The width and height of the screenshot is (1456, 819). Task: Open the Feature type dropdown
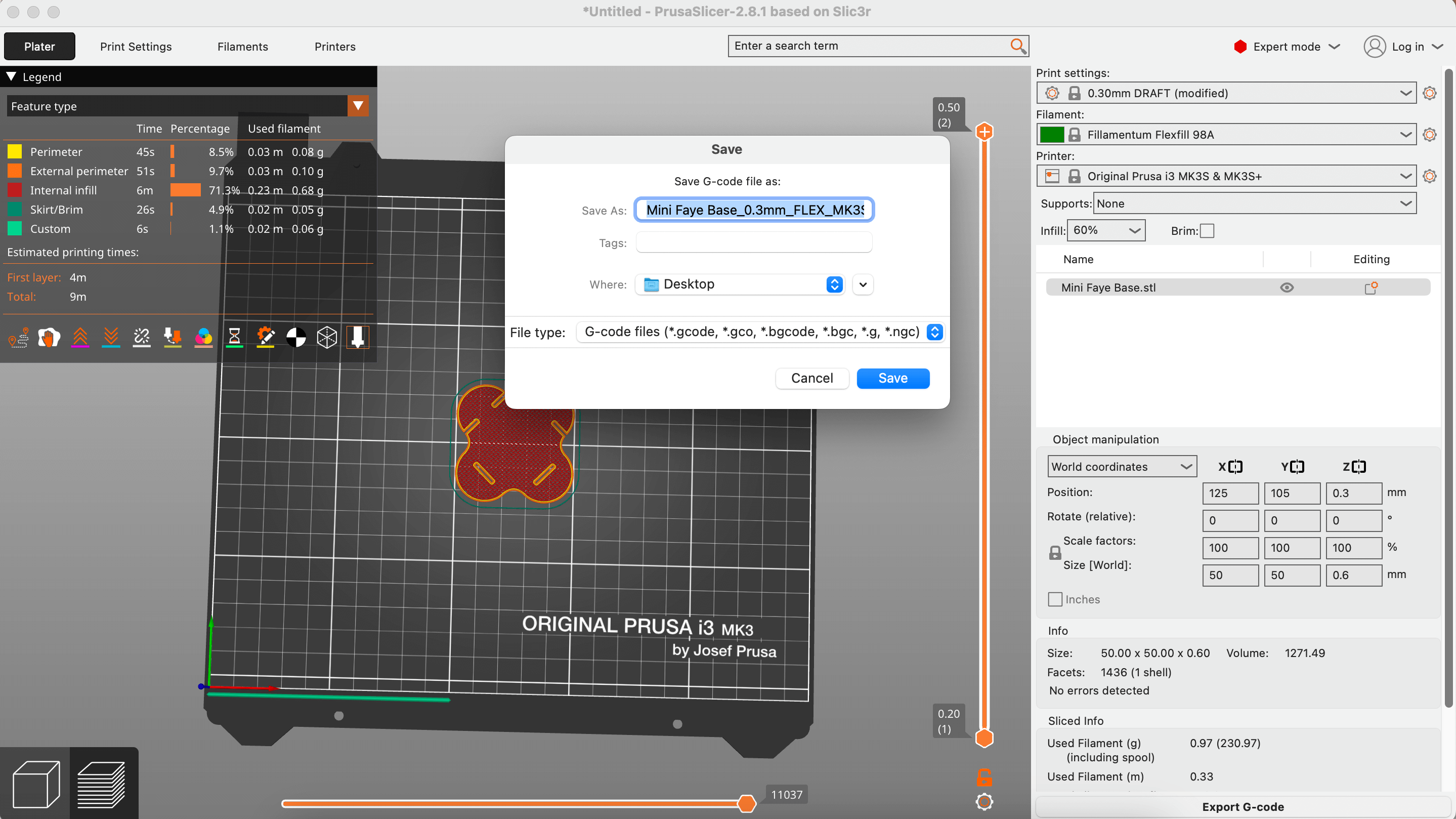(188, 106)
